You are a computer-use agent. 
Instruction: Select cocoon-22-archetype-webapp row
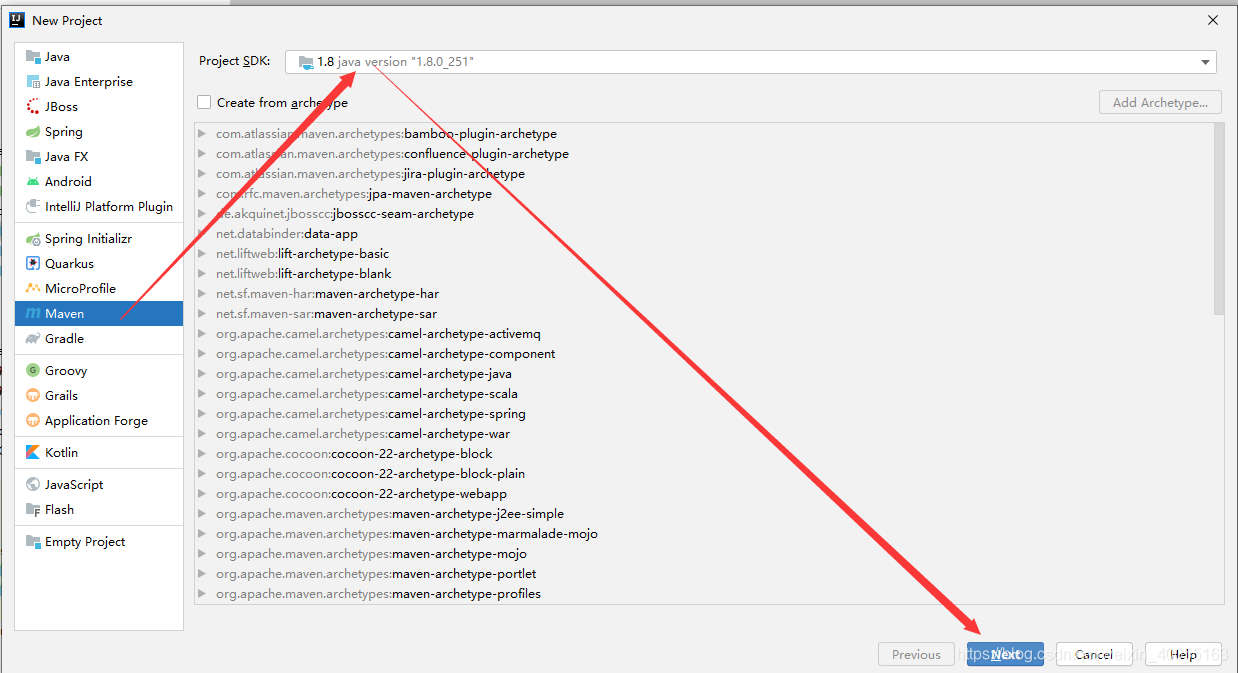[704, 494]
